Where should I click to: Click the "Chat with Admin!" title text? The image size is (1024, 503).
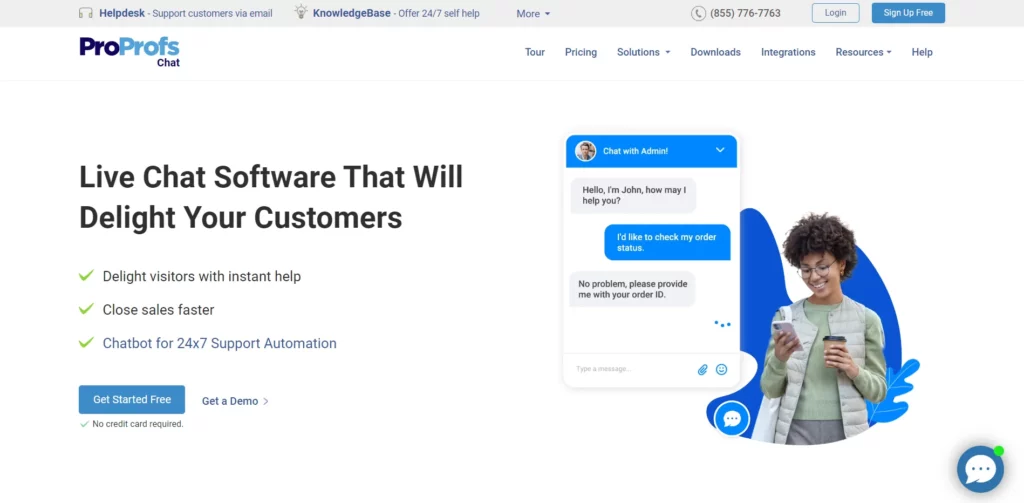[x=635, y=151]
